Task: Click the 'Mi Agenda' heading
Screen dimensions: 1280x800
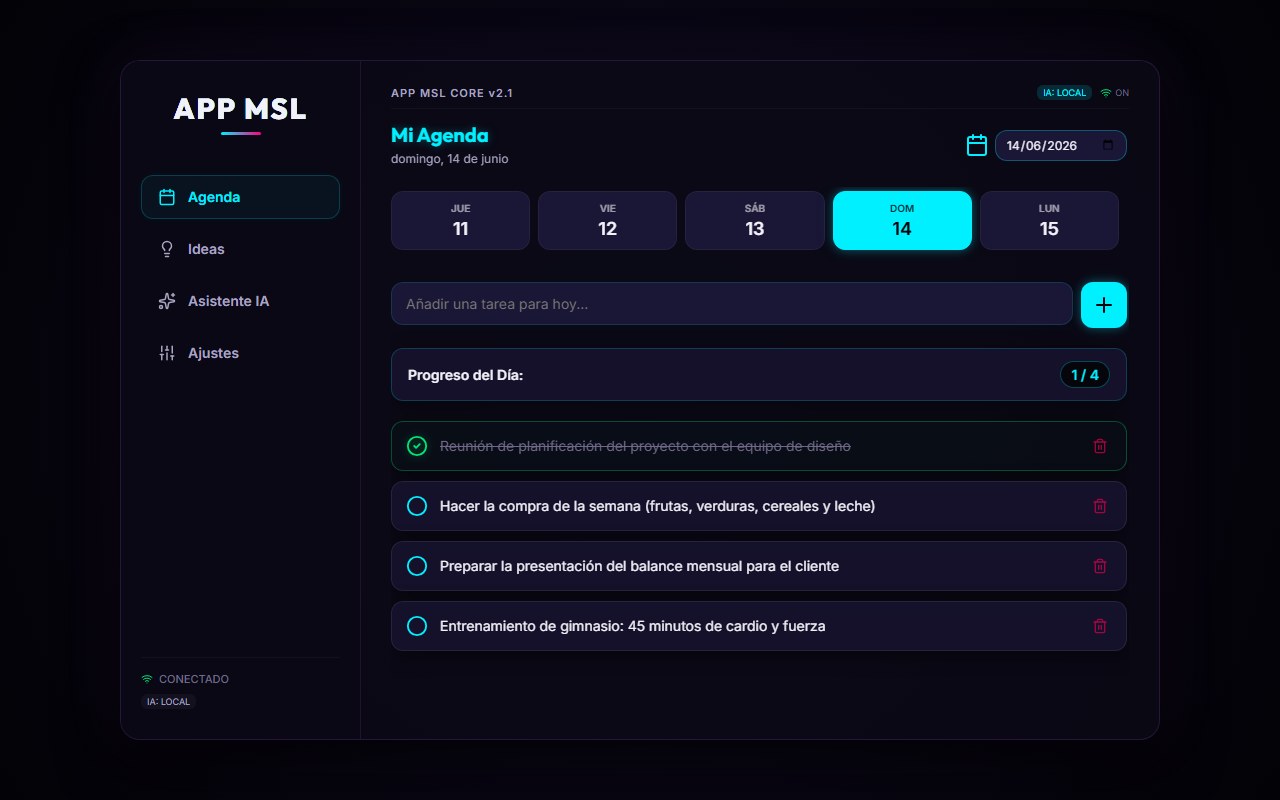Action: point(440,136)
